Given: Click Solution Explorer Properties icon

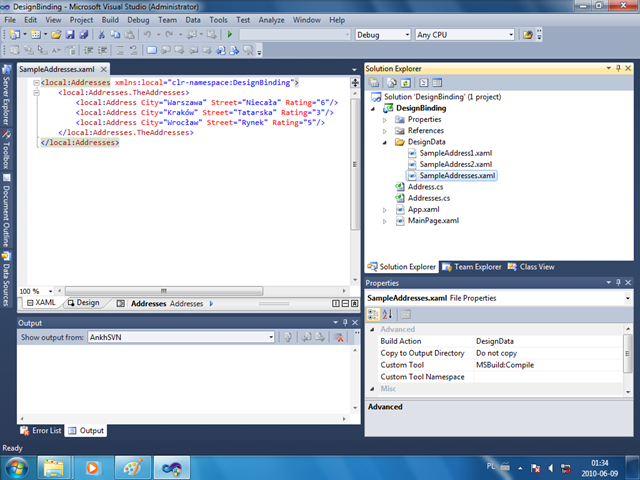Looking at the screenshot, I should [374, 83].
